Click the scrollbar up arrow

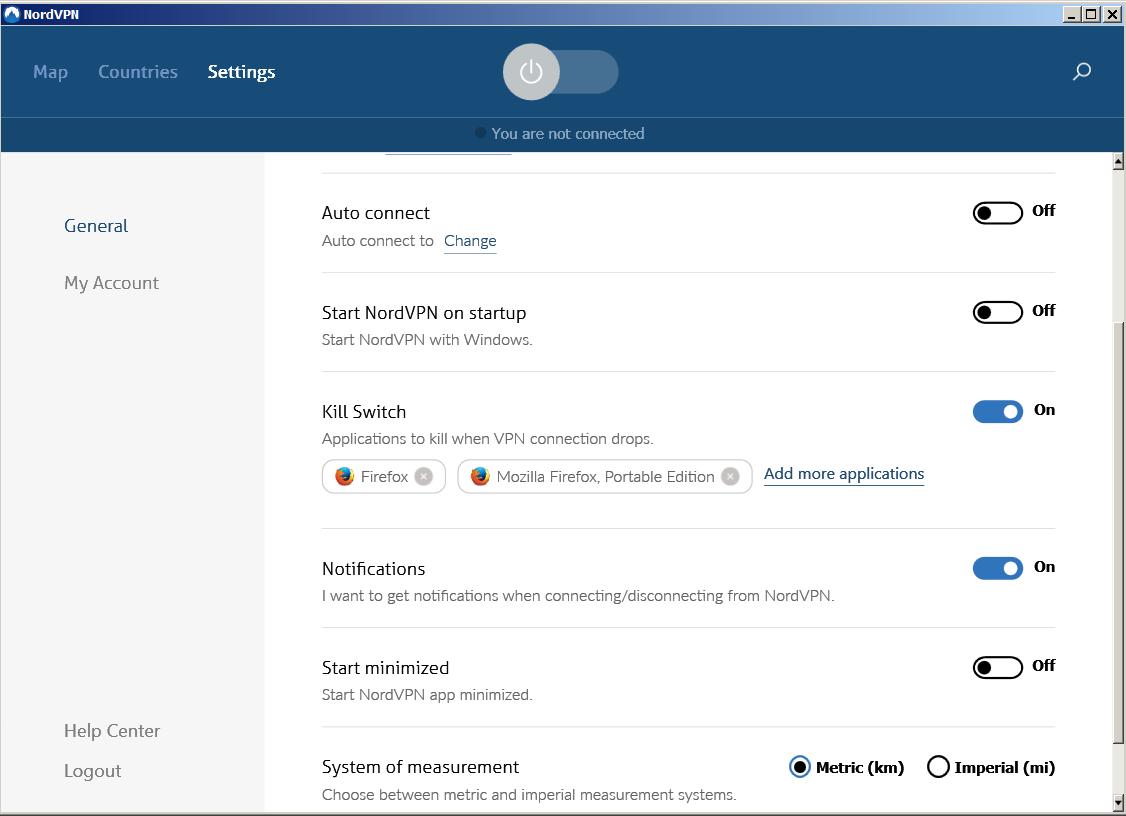click(x=1118, y=162)
